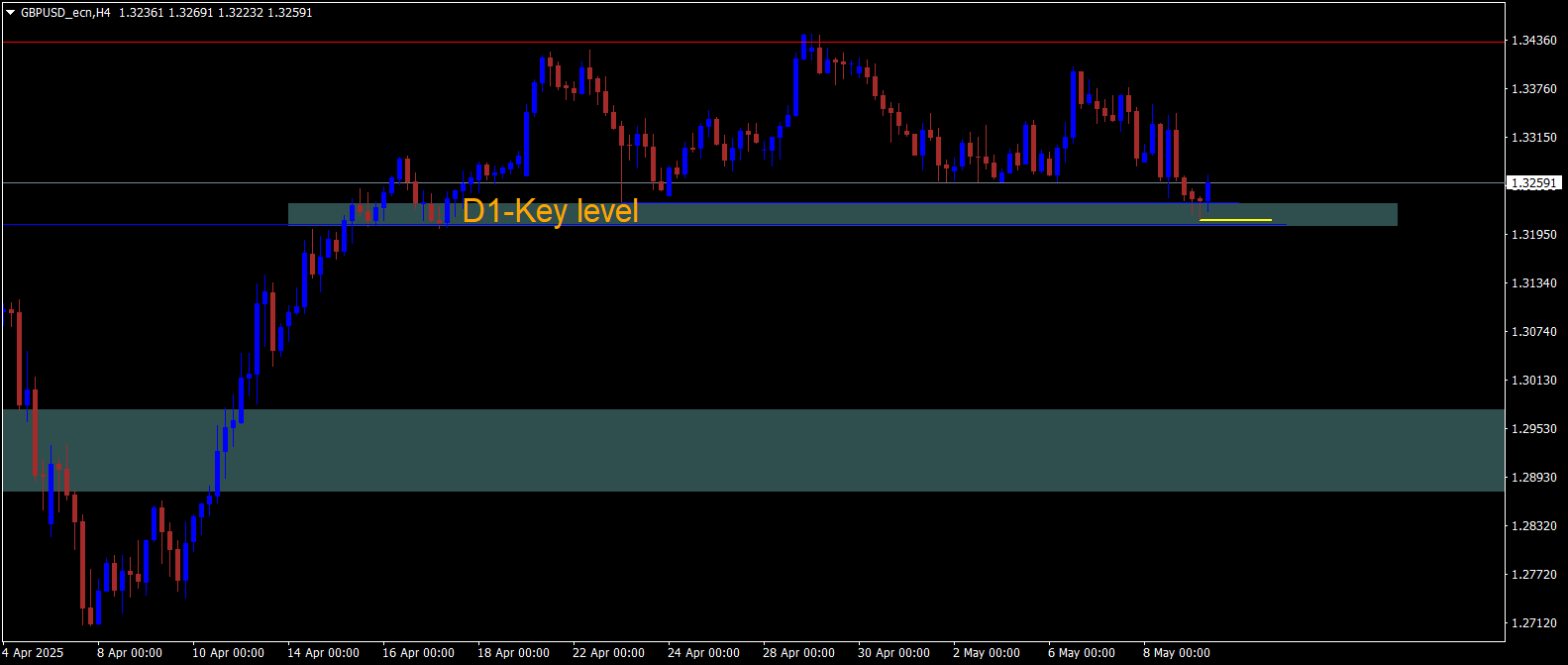Select the short yellow line segment
This screenshot has width=1568, height=665.
pos(1235,220)
